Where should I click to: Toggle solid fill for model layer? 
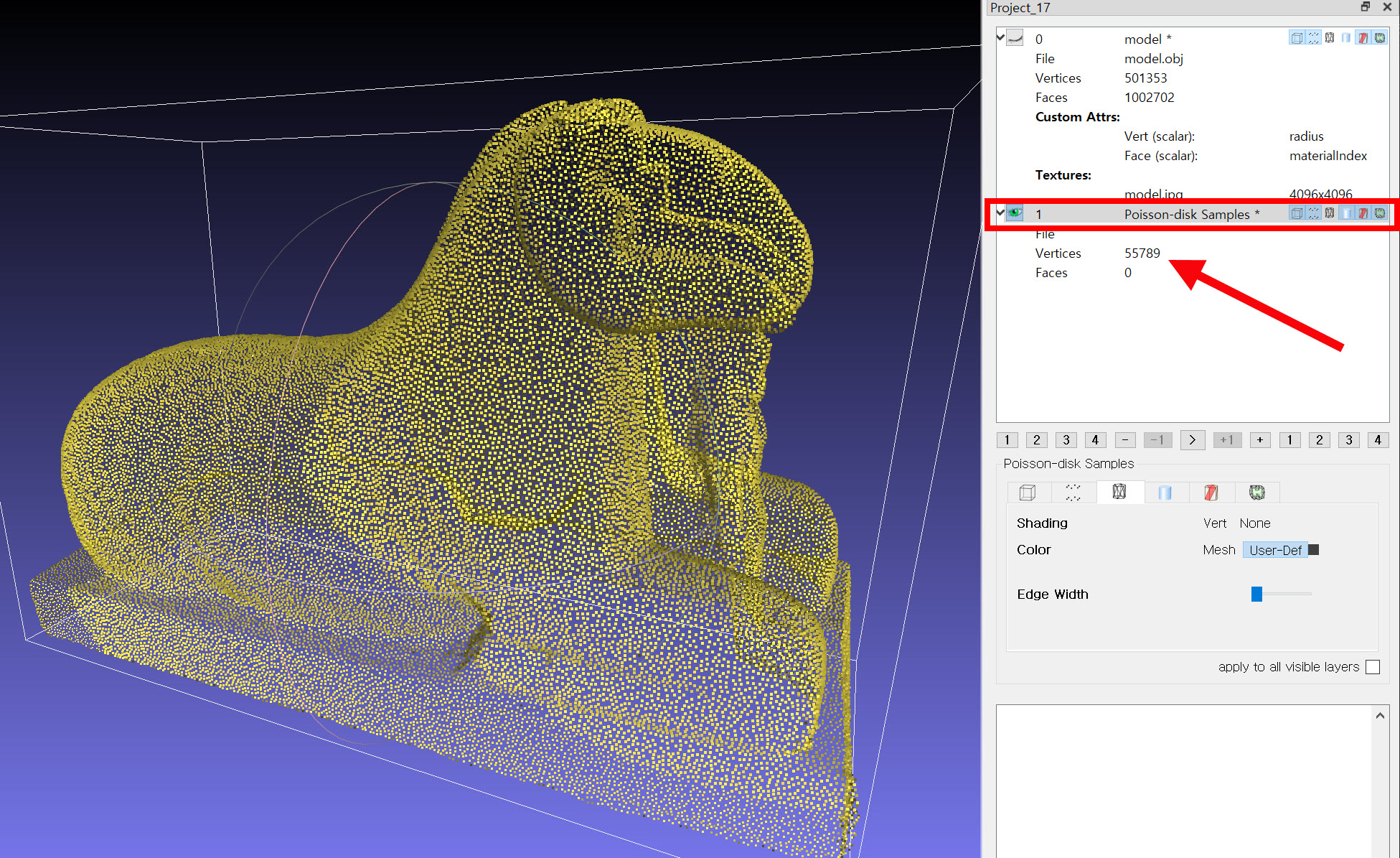(x=1346, y=38)
